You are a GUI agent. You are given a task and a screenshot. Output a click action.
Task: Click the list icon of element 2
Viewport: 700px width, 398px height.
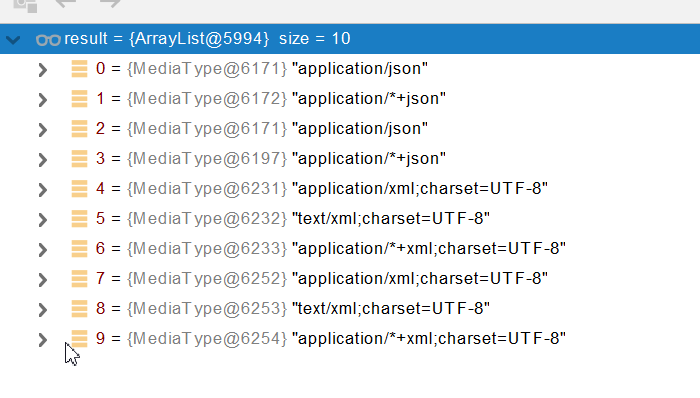79,129
